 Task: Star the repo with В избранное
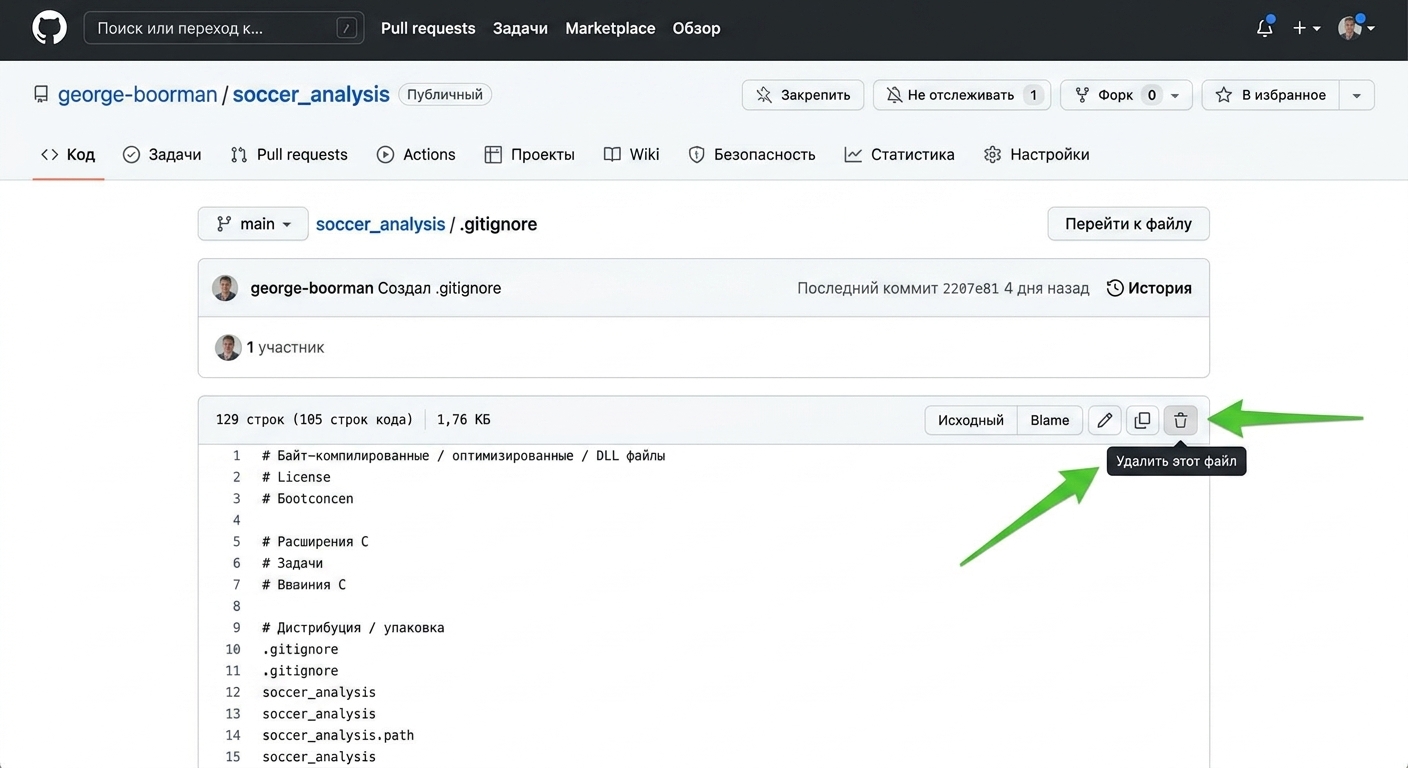pyautogui.click(x=1270, y=95)
